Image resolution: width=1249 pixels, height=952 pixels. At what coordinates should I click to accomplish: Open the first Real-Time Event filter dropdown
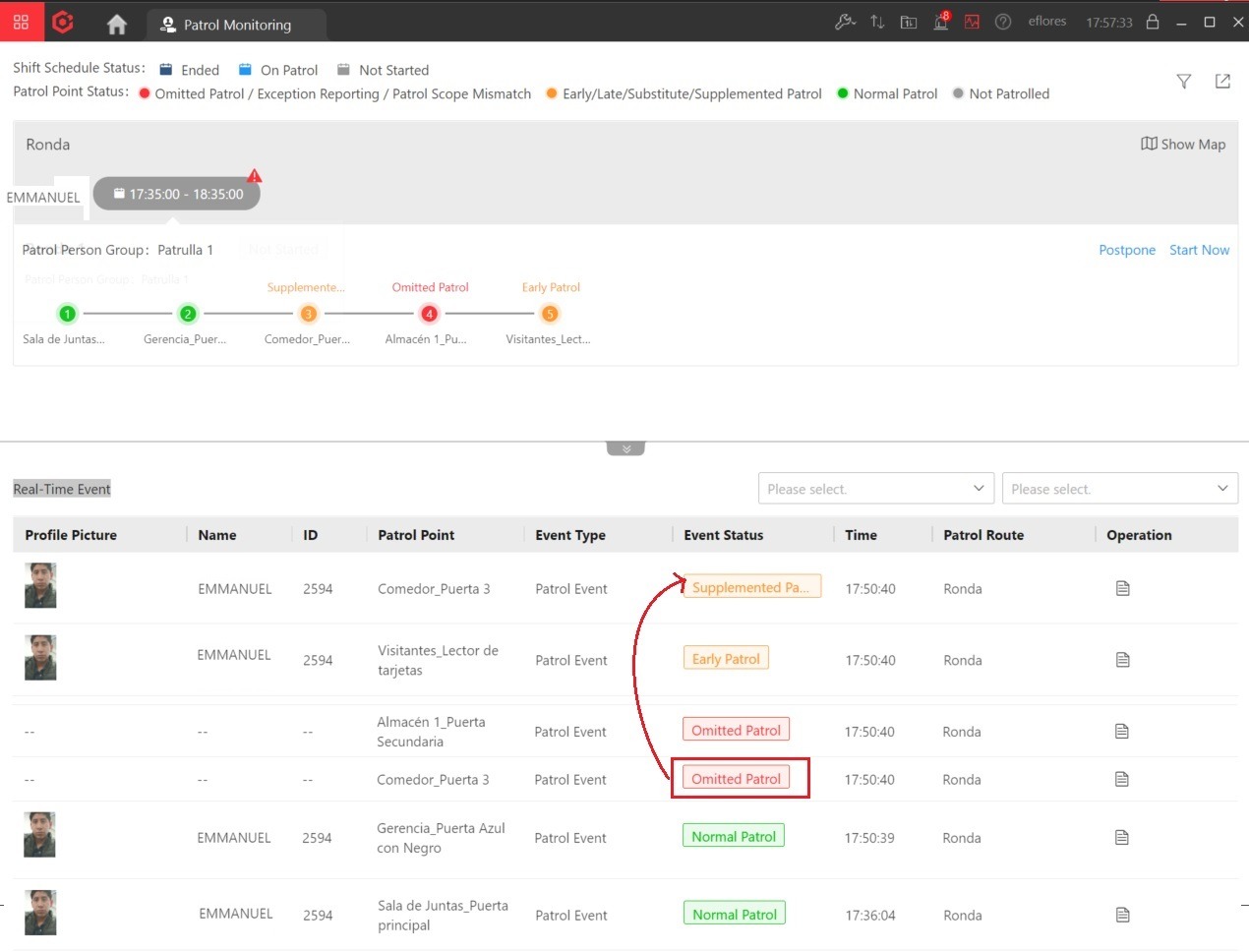pos(875,489)
